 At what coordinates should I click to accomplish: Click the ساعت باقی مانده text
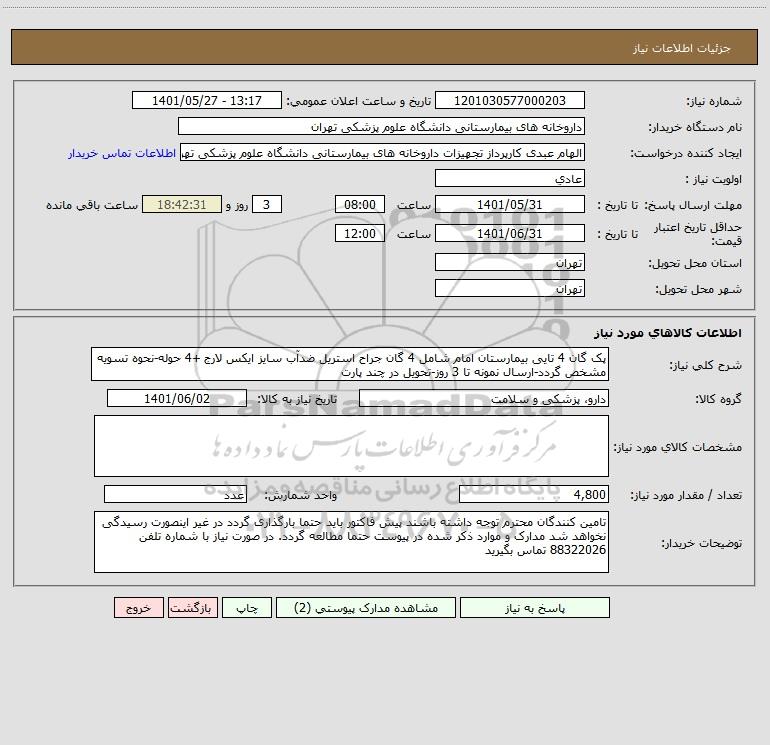coord(92,205)
